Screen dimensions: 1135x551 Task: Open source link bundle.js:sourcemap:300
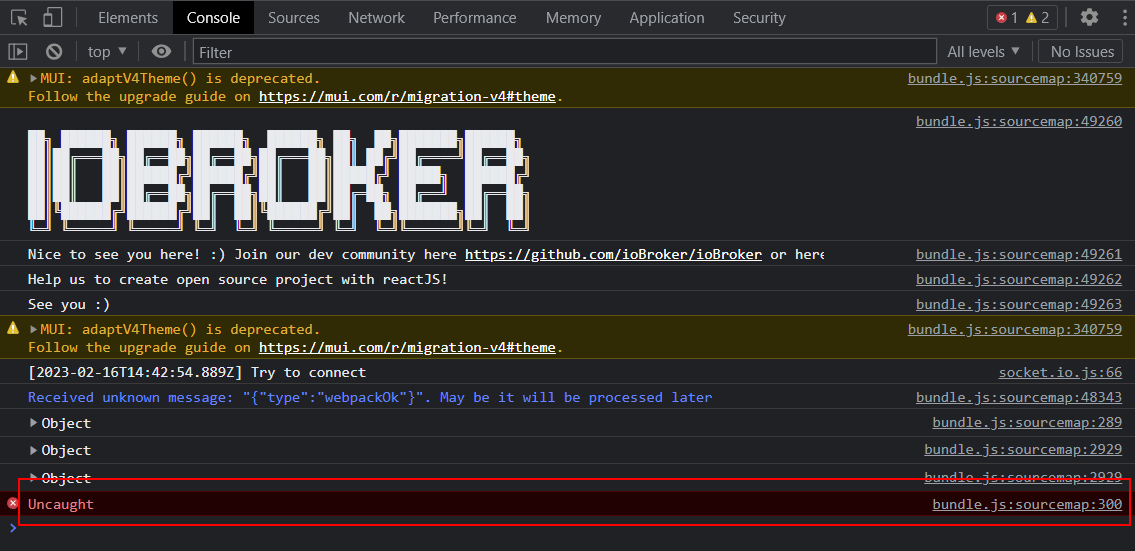tap(1027, 505)
